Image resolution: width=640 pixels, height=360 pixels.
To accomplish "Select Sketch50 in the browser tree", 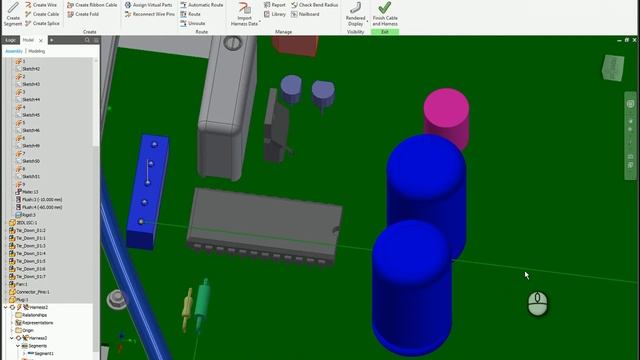I will pyautogui.click(x=31, y=161).
